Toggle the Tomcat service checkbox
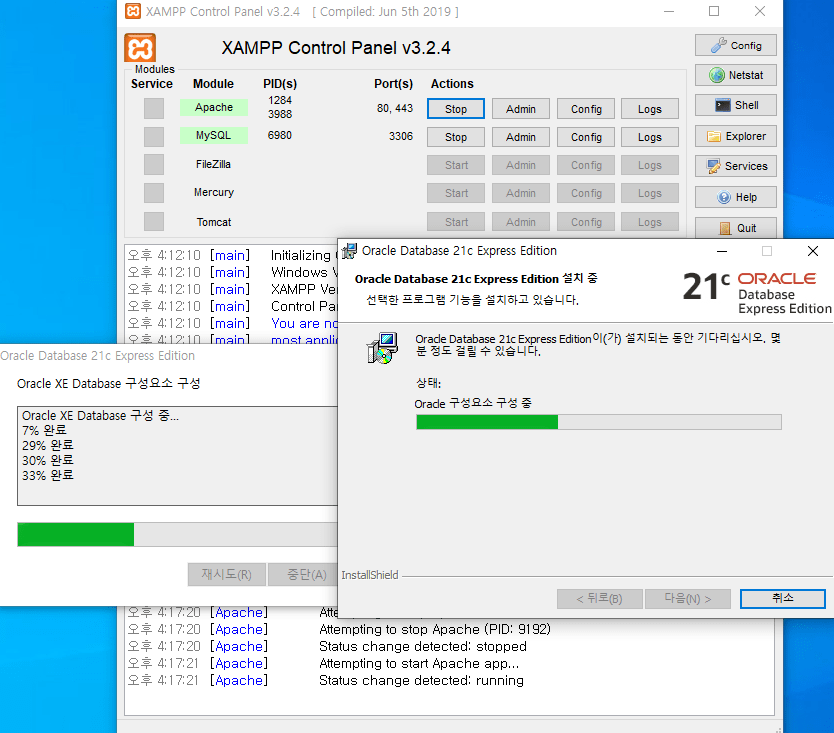 [154, 221]
